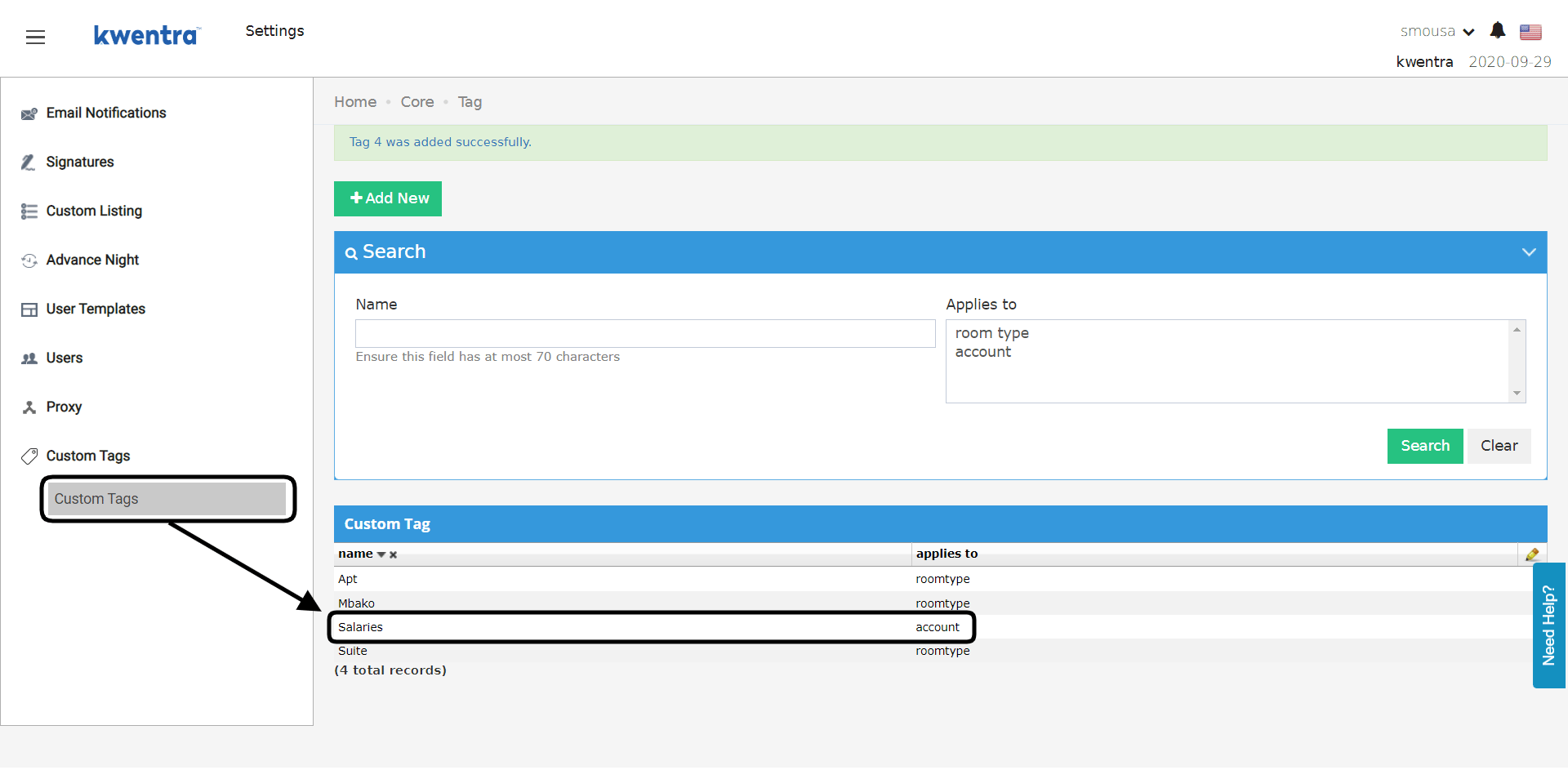
Task: Click the Add New button
Action: click(x=388, y=198)
